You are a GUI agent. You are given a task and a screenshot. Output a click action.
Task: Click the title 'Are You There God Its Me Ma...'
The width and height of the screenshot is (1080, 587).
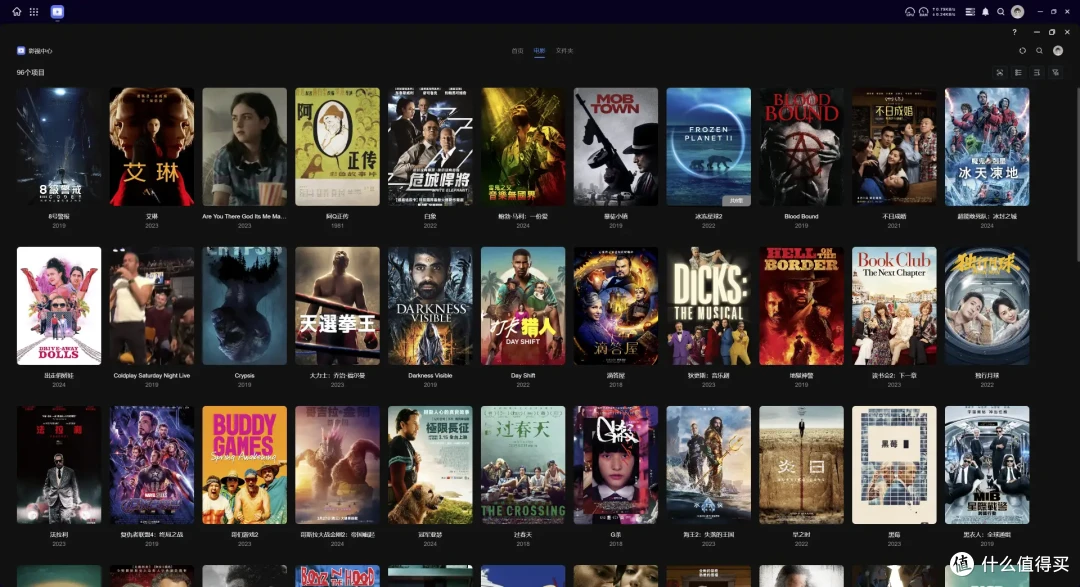245,216
